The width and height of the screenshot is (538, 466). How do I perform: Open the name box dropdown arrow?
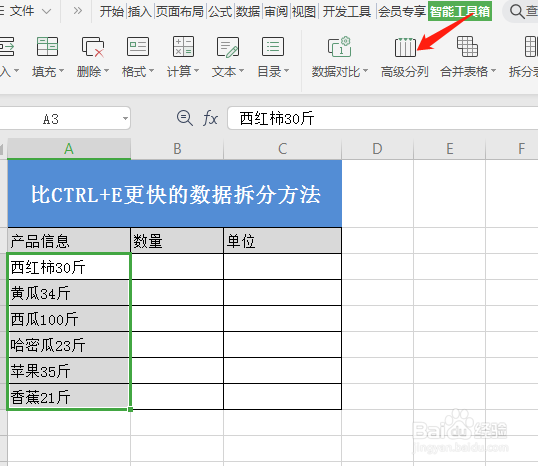(x=125, y=119)
